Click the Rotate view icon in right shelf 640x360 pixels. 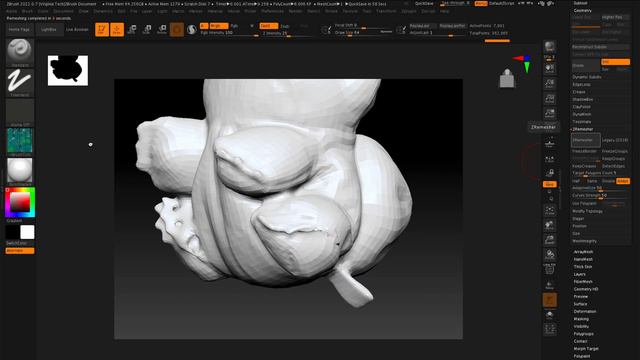(x=550, y=255)
